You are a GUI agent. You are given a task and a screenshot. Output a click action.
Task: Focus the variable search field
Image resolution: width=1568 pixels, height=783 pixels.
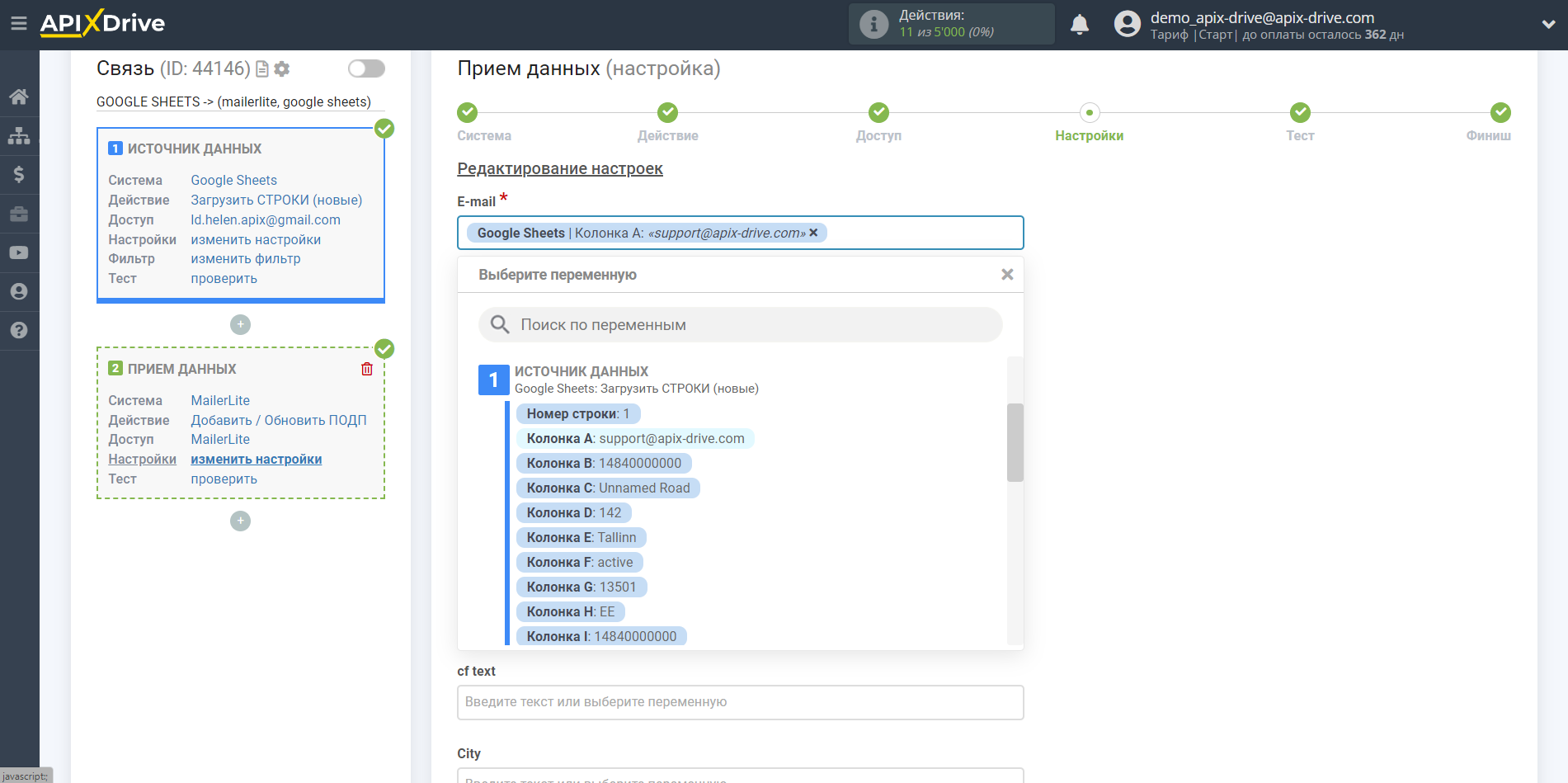tap(740, 325)
